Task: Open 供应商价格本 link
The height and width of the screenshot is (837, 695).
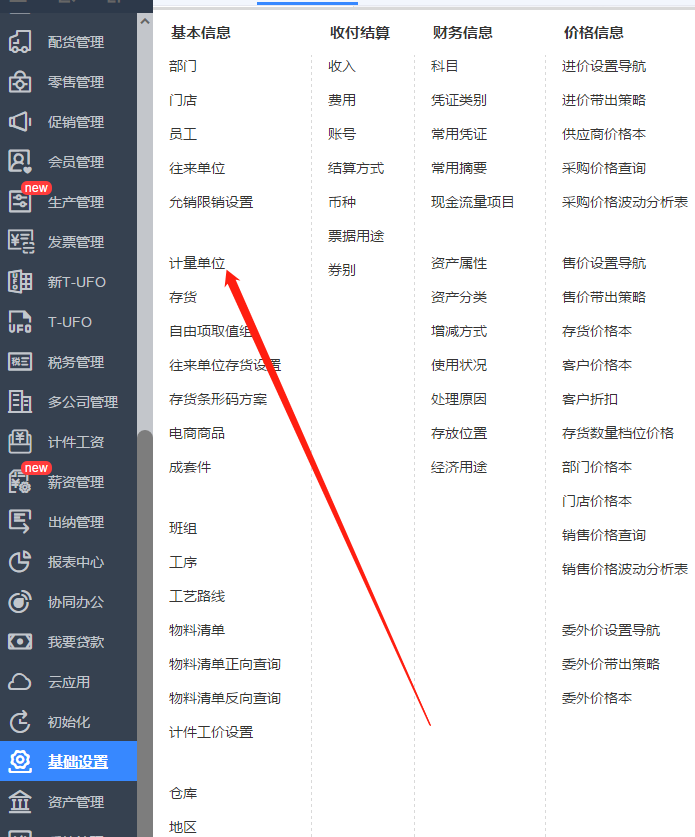Action: 604,134
